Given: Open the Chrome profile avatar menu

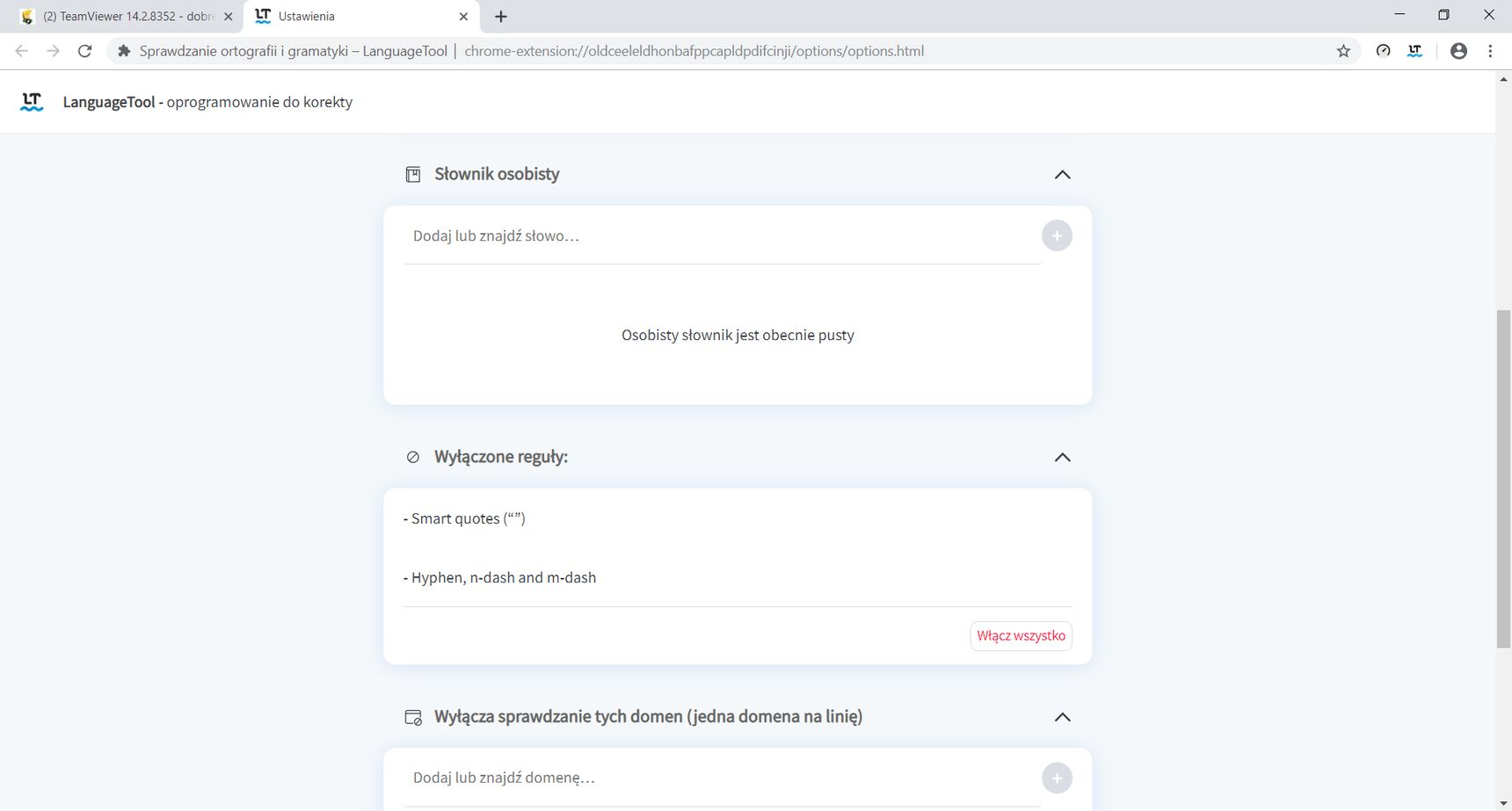Looking at the screenshot, I should click(1458, 51).
